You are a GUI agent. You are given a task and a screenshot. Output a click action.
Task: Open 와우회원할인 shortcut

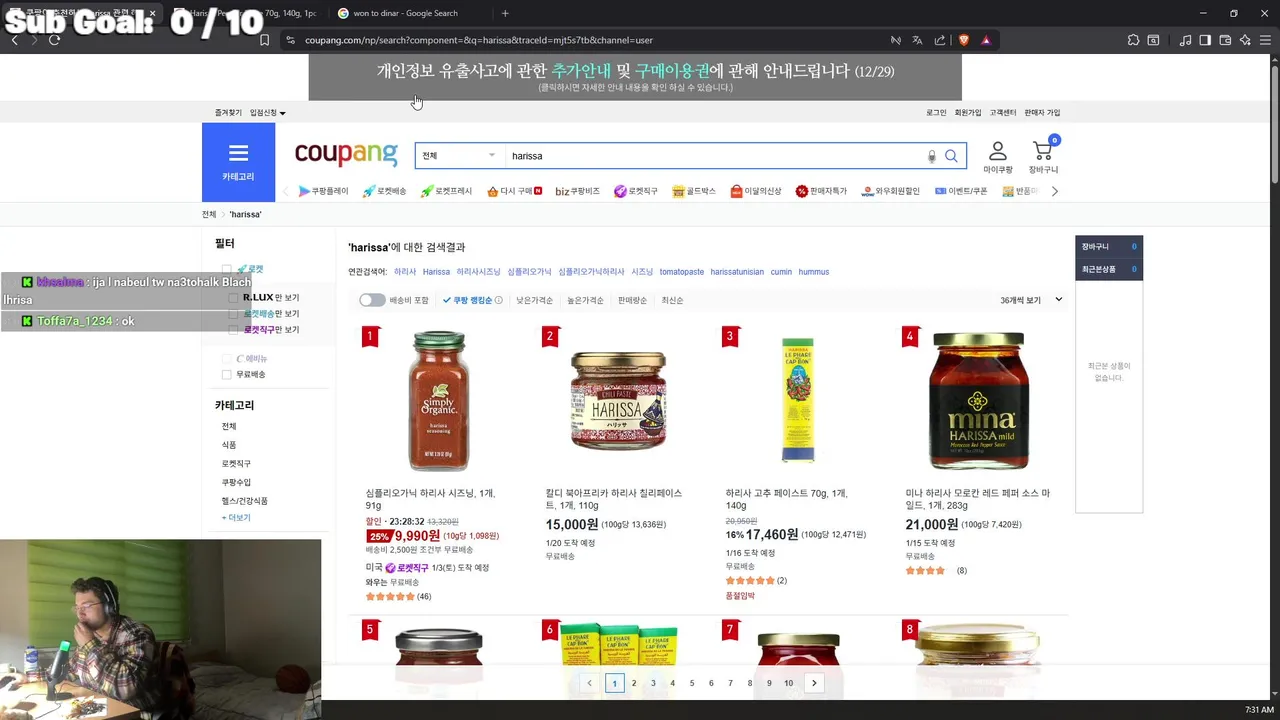(x=890, y=191)
